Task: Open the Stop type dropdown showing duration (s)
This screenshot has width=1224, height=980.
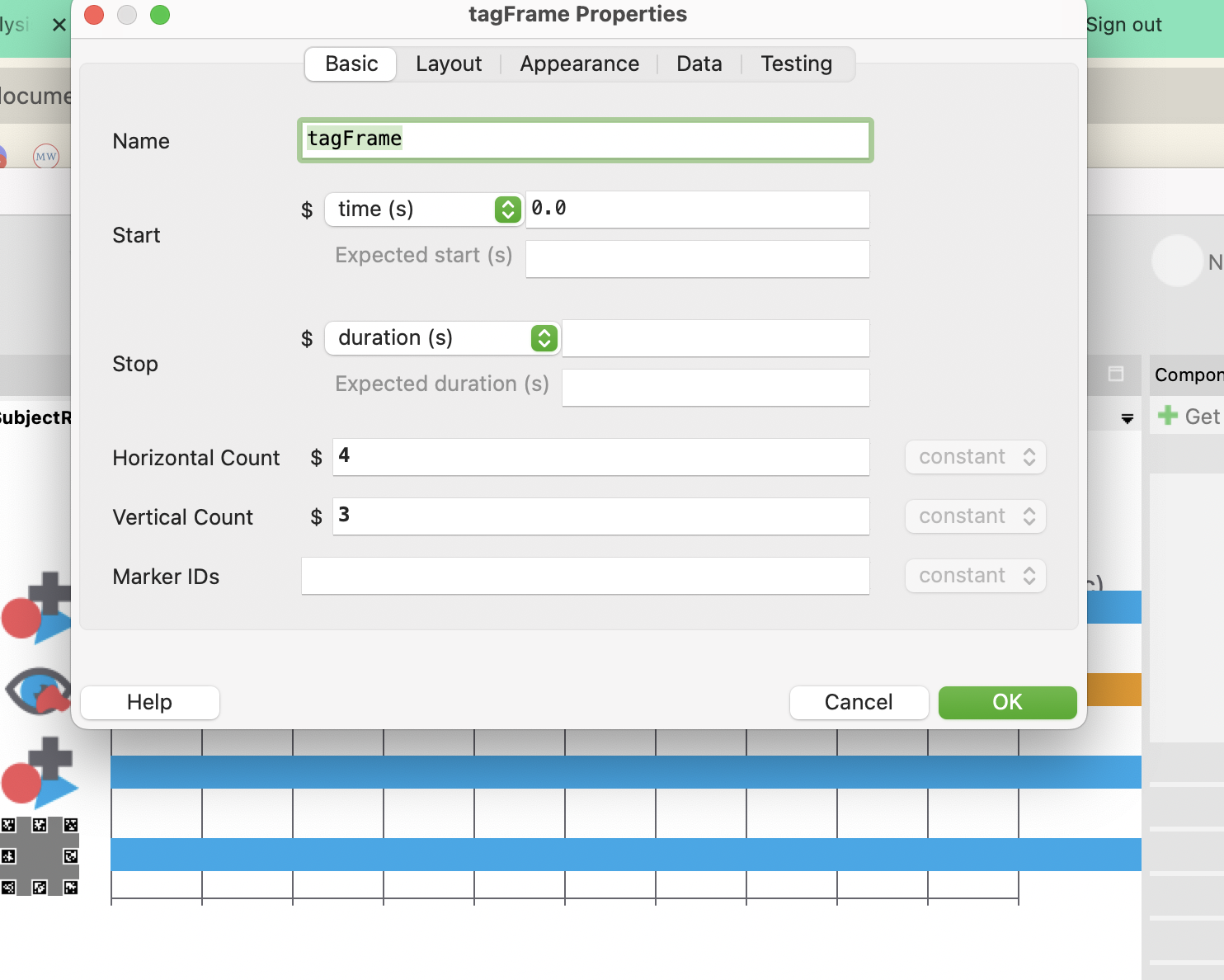Action: point(441,338)
